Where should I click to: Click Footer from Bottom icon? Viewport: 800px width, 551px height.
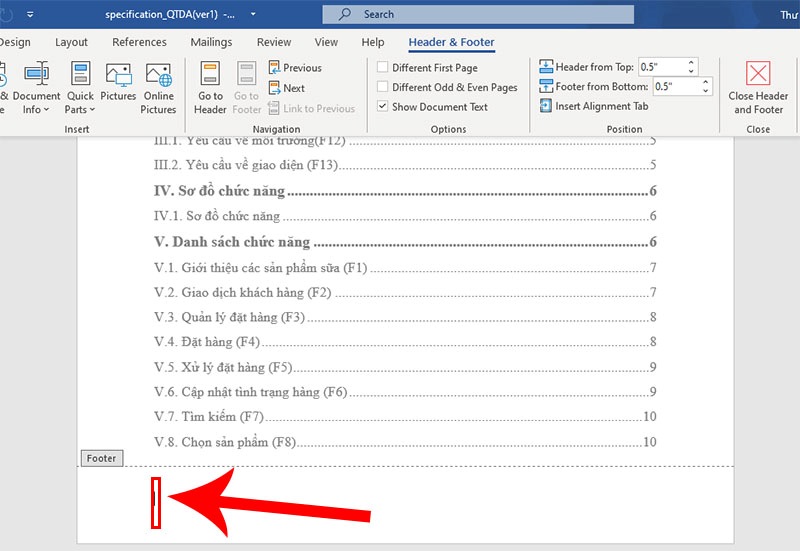coord(546,86)
